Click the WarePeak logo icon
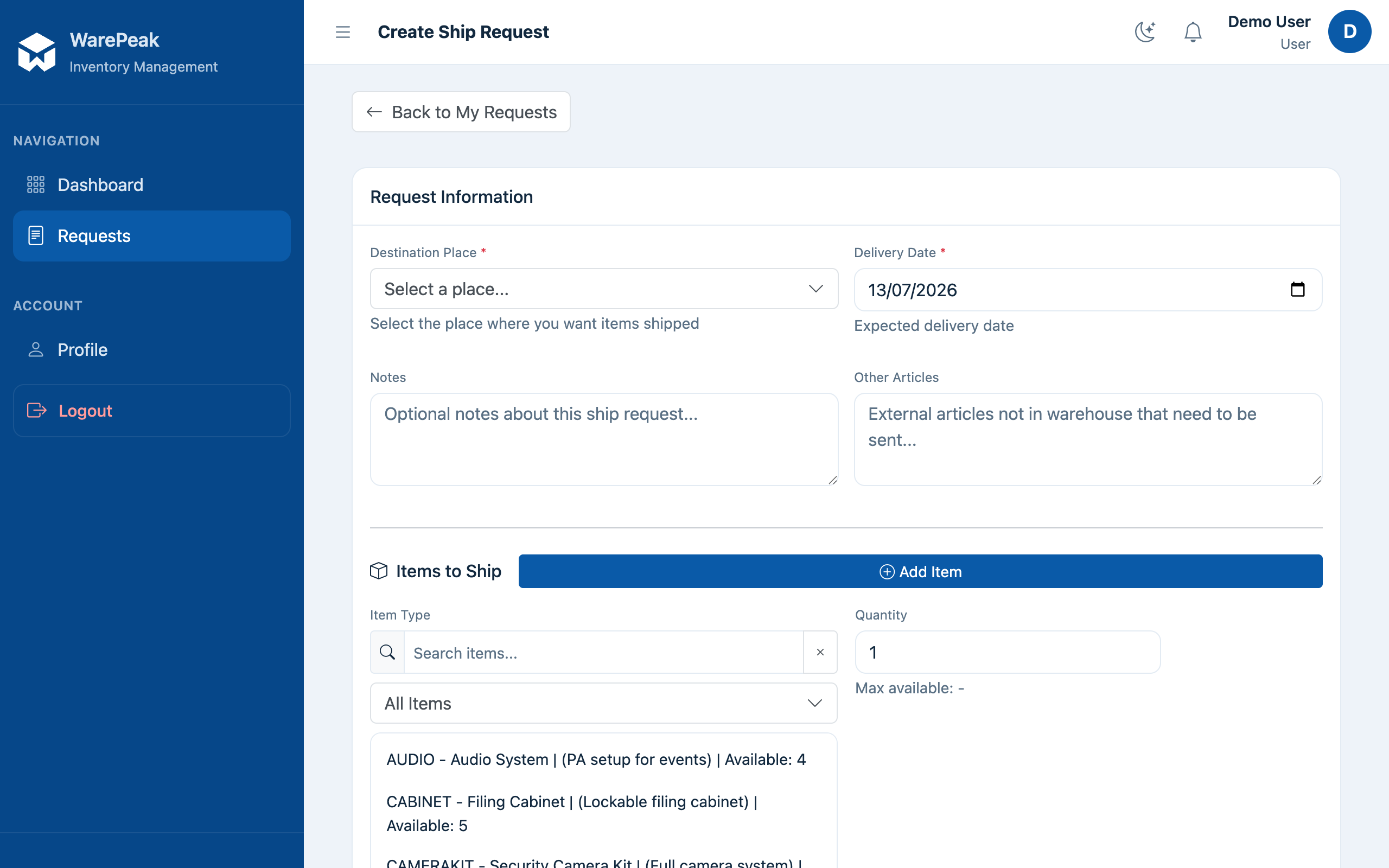The width and height of the screenshot is (1389, 868). [x=37, y=52]
